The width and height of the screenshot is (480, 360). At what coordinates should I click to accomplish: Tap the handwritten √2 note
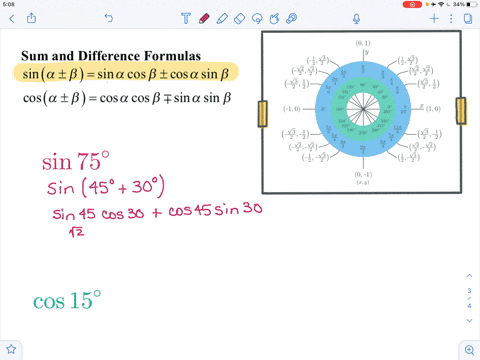[77, 232]
